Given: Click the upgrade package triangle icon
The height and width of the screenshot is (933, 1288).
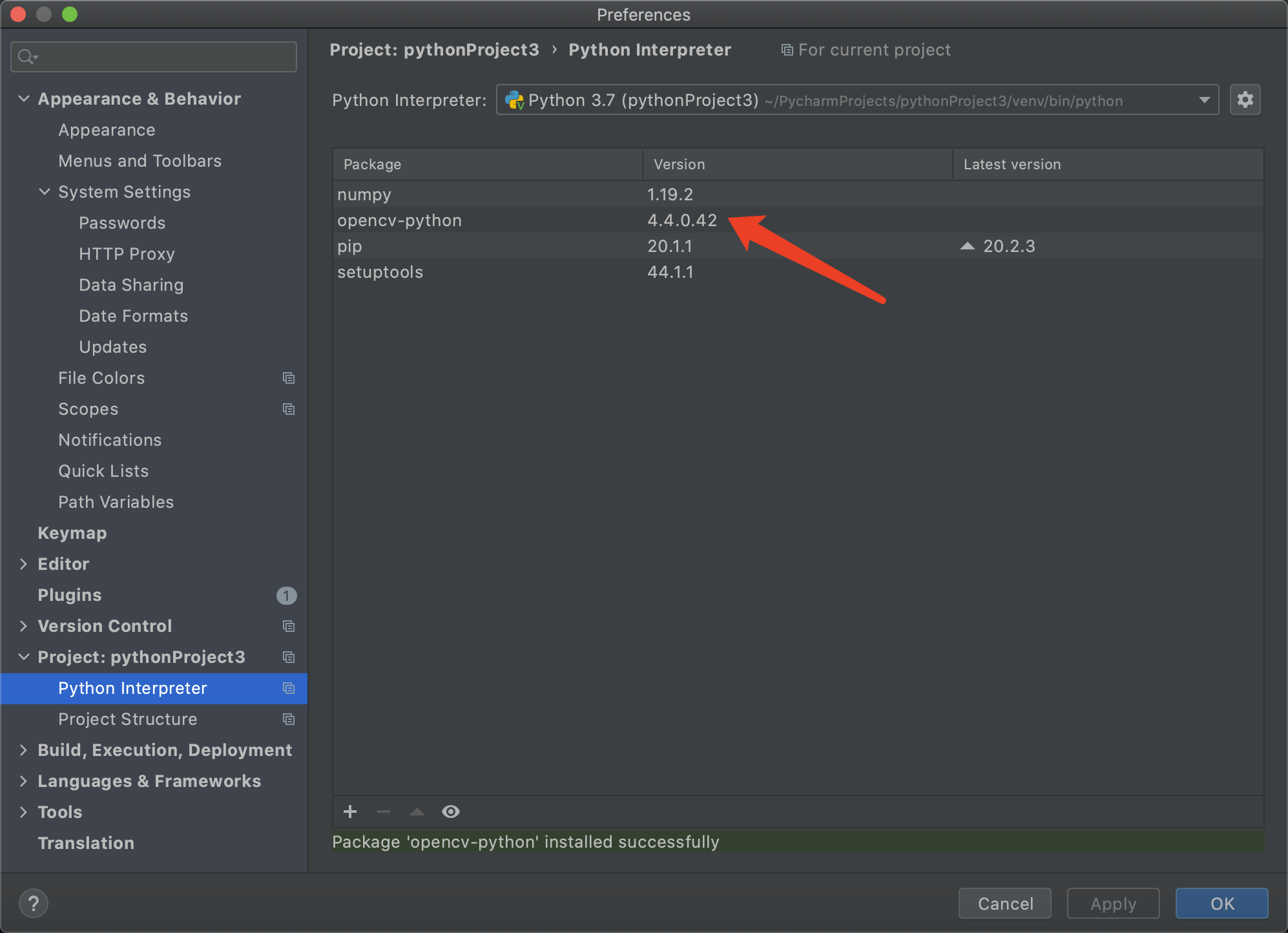Looking at the screenshot, I should coord(417,812).
